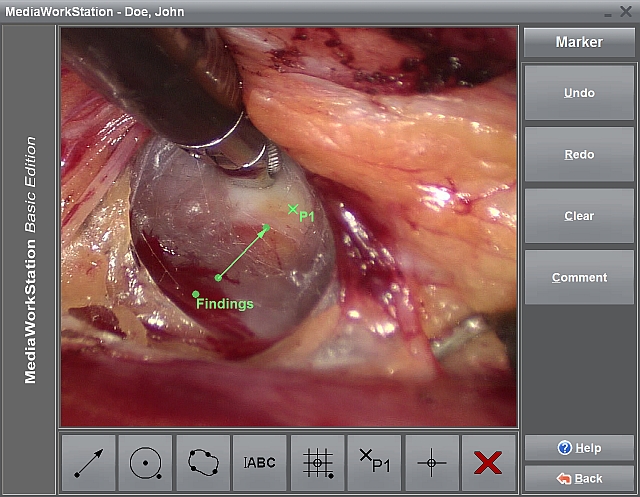
Task: Close the MediaWorkStation window
Action: click(626, 11)
